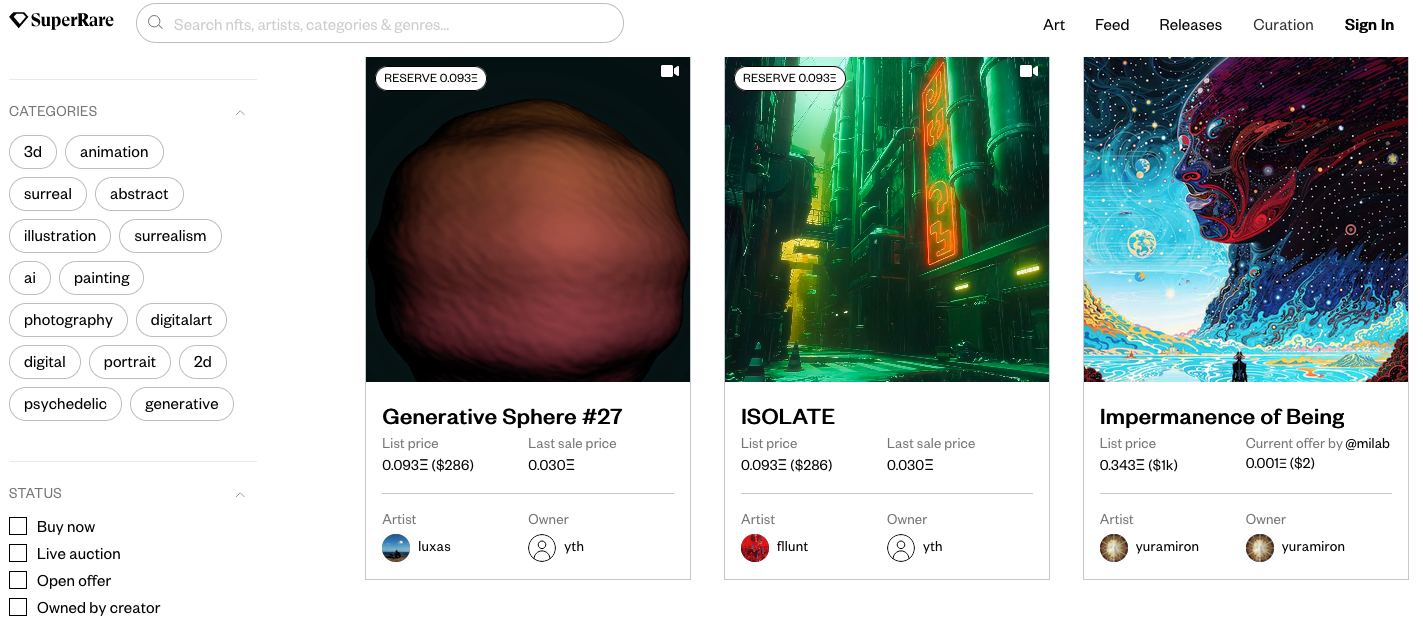
Task: Check the Live auction filter
Action: (x=18, y=553)
